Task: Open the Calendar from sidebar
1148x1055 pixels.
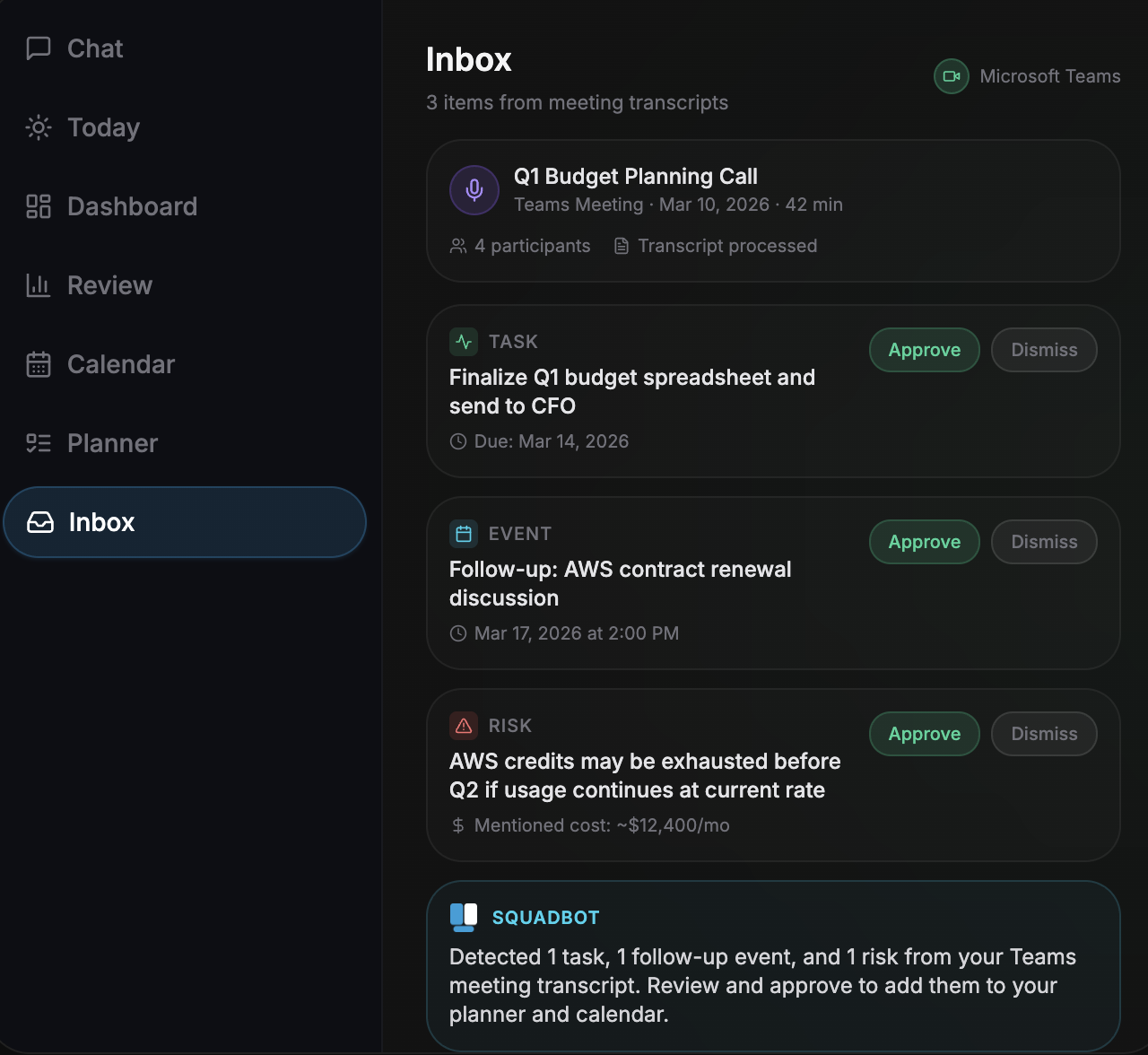Action: pos(120,364)
